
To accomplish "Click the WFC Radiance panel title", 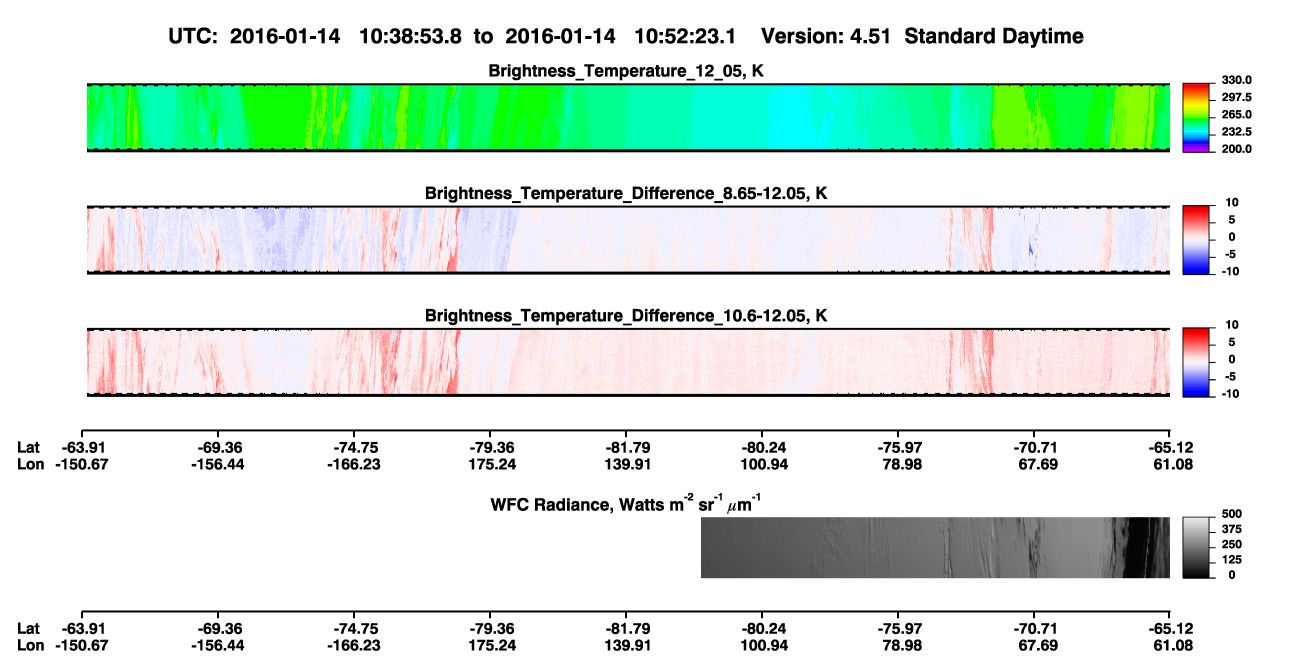I will coord(628,503).
